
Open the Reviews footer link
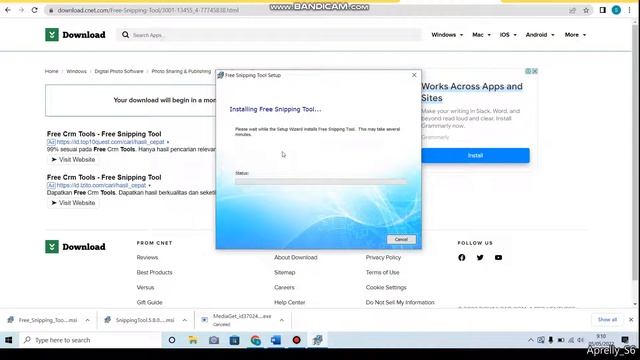147,258
